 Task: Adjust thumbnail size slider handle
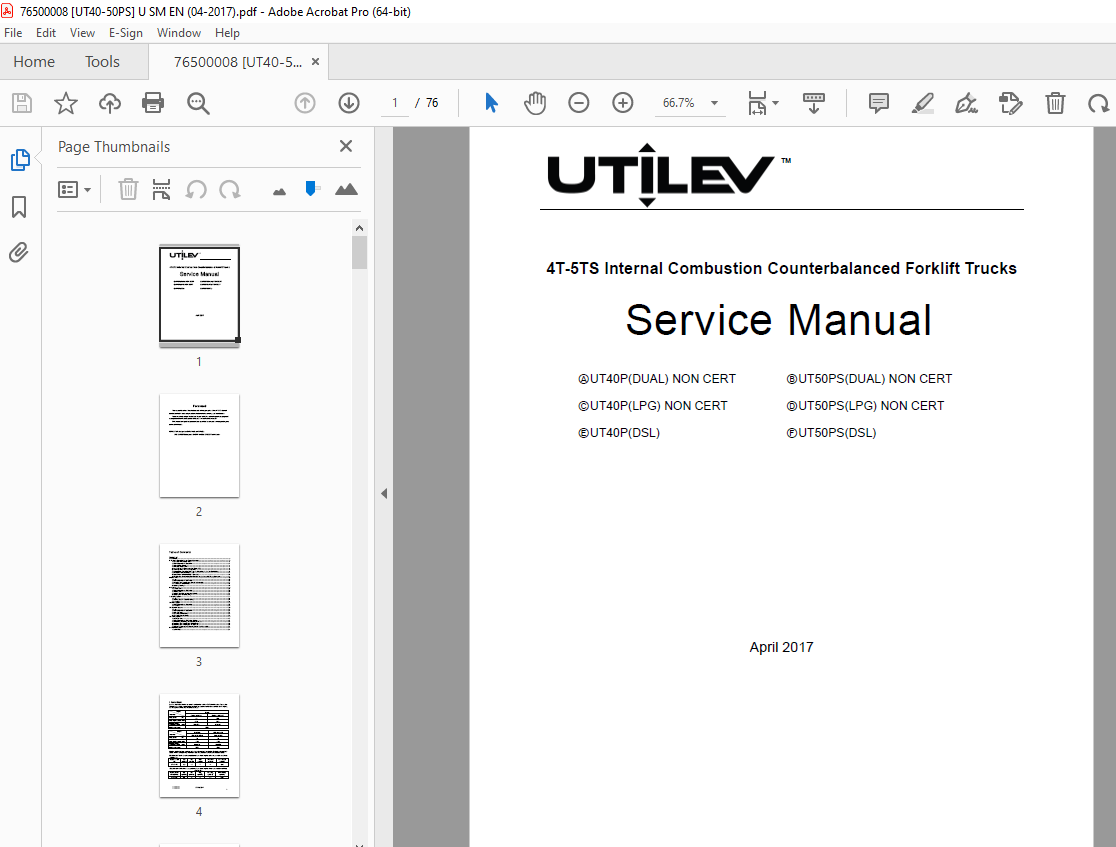[310, 189]
